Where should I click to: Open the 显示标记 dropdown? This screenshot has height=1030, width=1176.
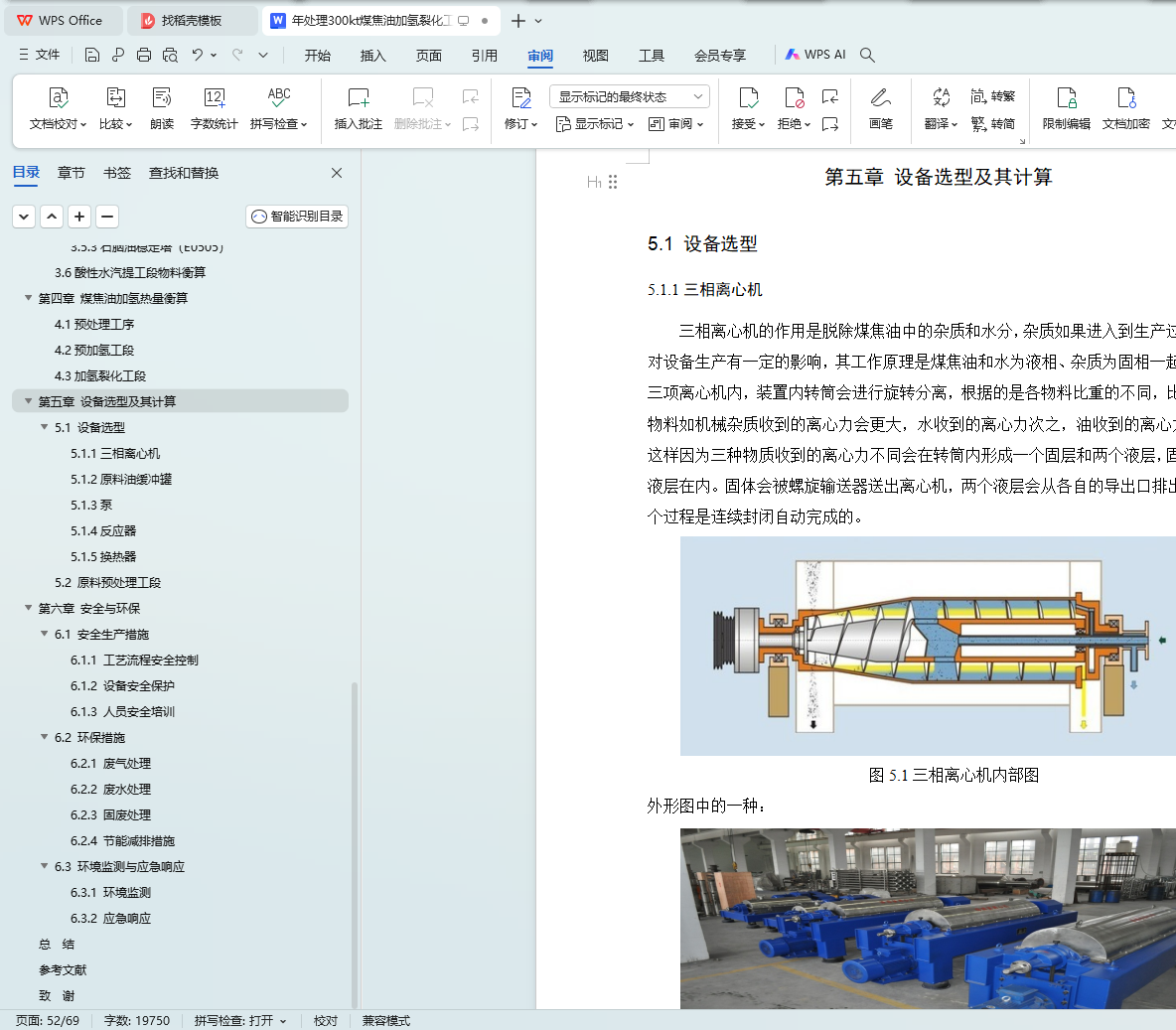[x=595, y=124]
